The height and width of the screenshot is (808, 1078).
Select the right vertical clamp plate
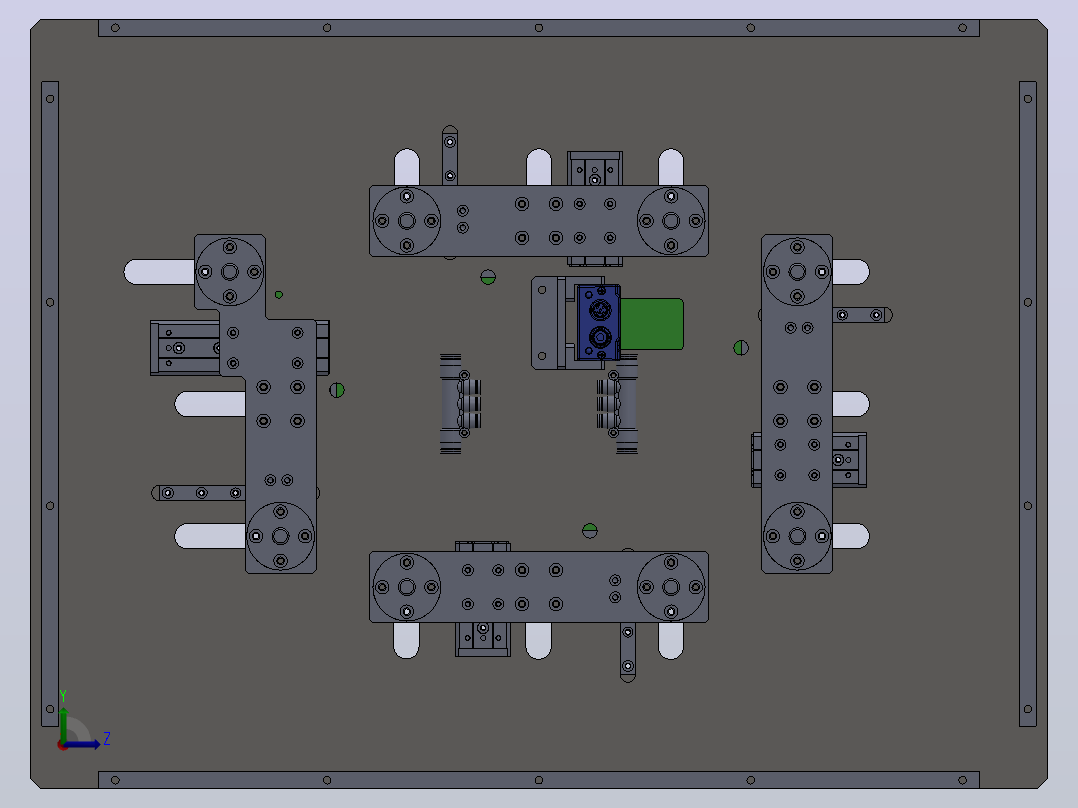point(797,404)
